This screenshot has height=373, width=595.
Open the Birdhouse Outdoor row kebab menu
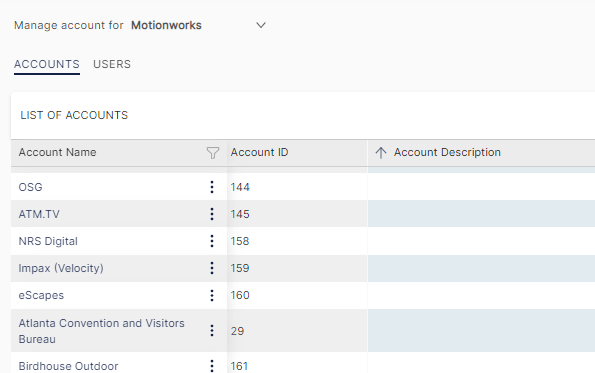pos(212,366)
